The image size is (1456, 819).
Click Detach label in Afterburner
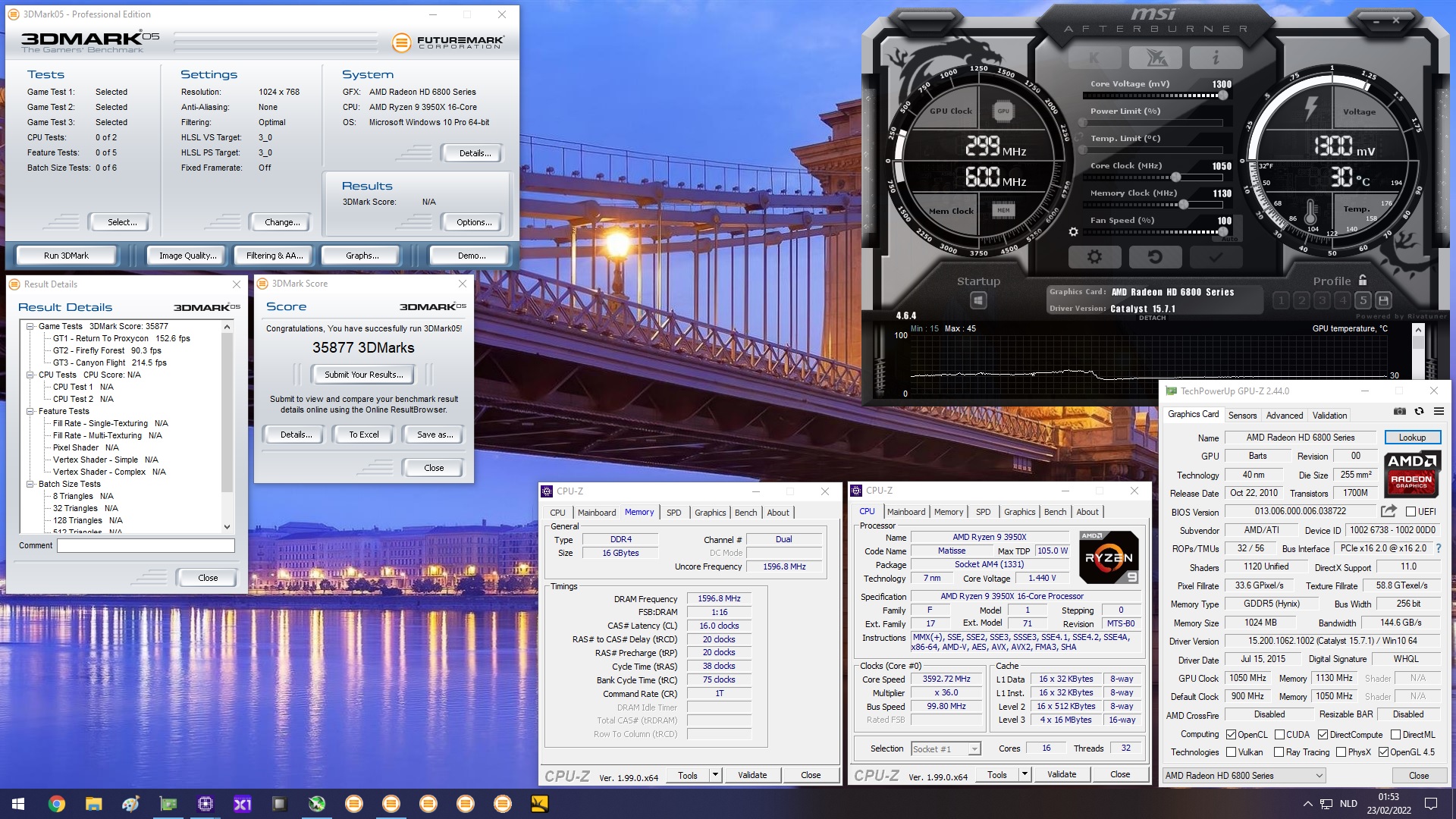1152,318
